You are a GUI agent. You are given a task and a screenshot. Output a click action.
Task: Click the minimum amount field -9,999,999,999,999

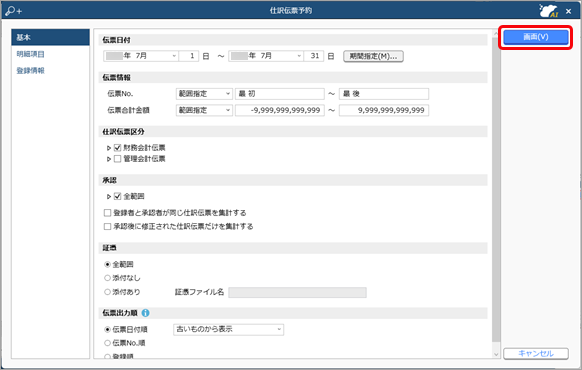point(280,110)
